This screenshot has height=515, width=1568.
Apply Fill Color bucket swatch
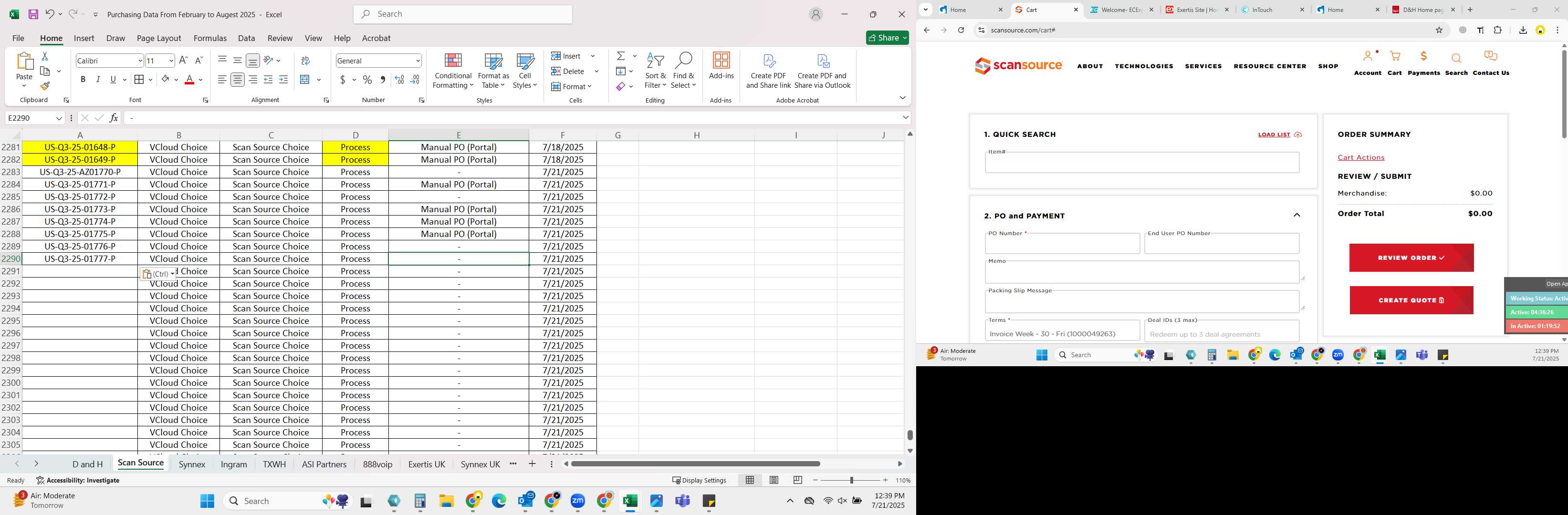pyautogui.click(x=165, y=80)
